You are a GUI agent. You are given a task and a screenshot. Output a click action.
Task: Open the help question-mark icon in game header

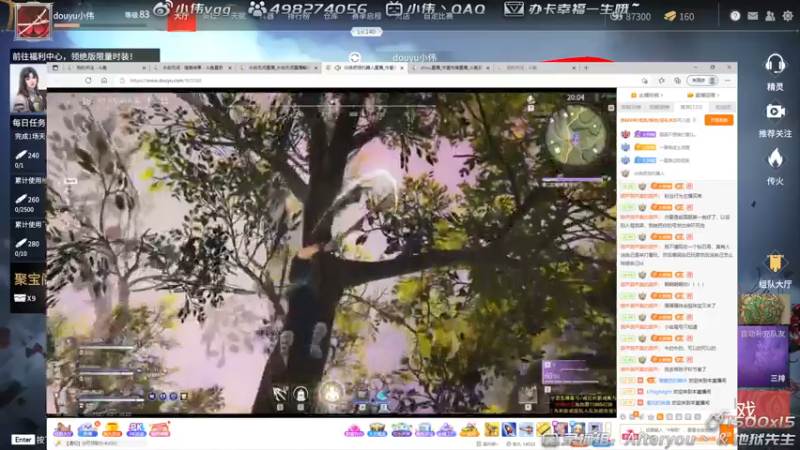coord(735,16)
